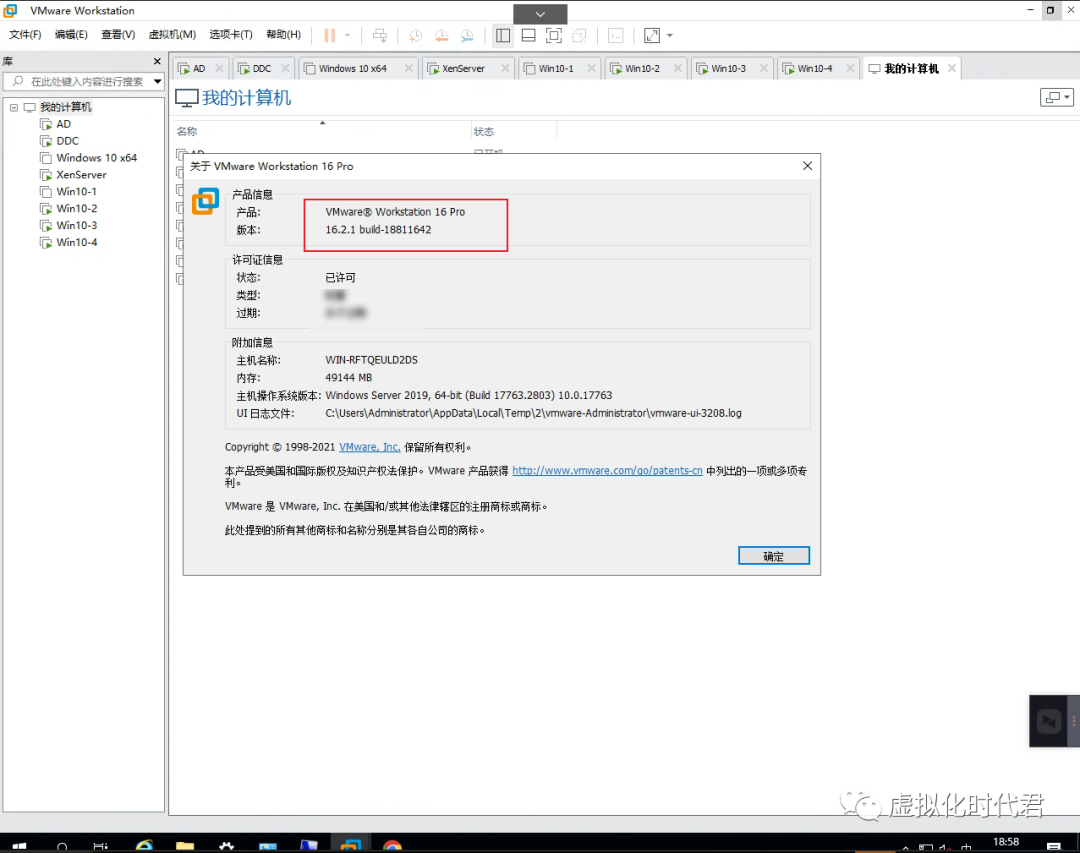
Task: Open the 文件(F) menu
Action: [x=25, y=34]
